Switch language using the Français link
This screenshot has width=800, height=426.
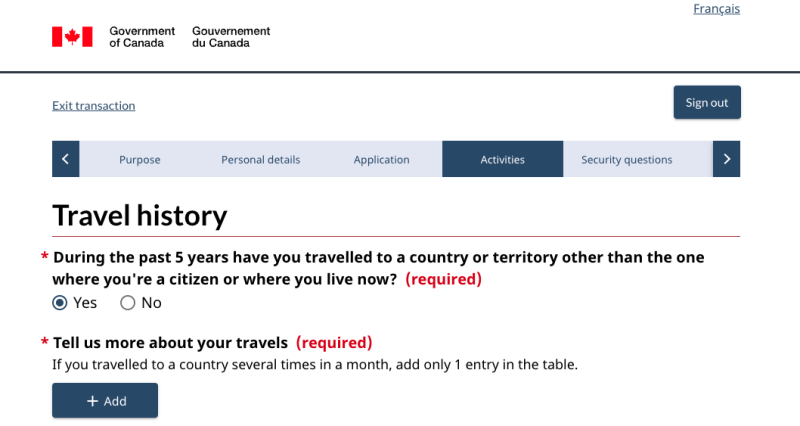[716, 9]
